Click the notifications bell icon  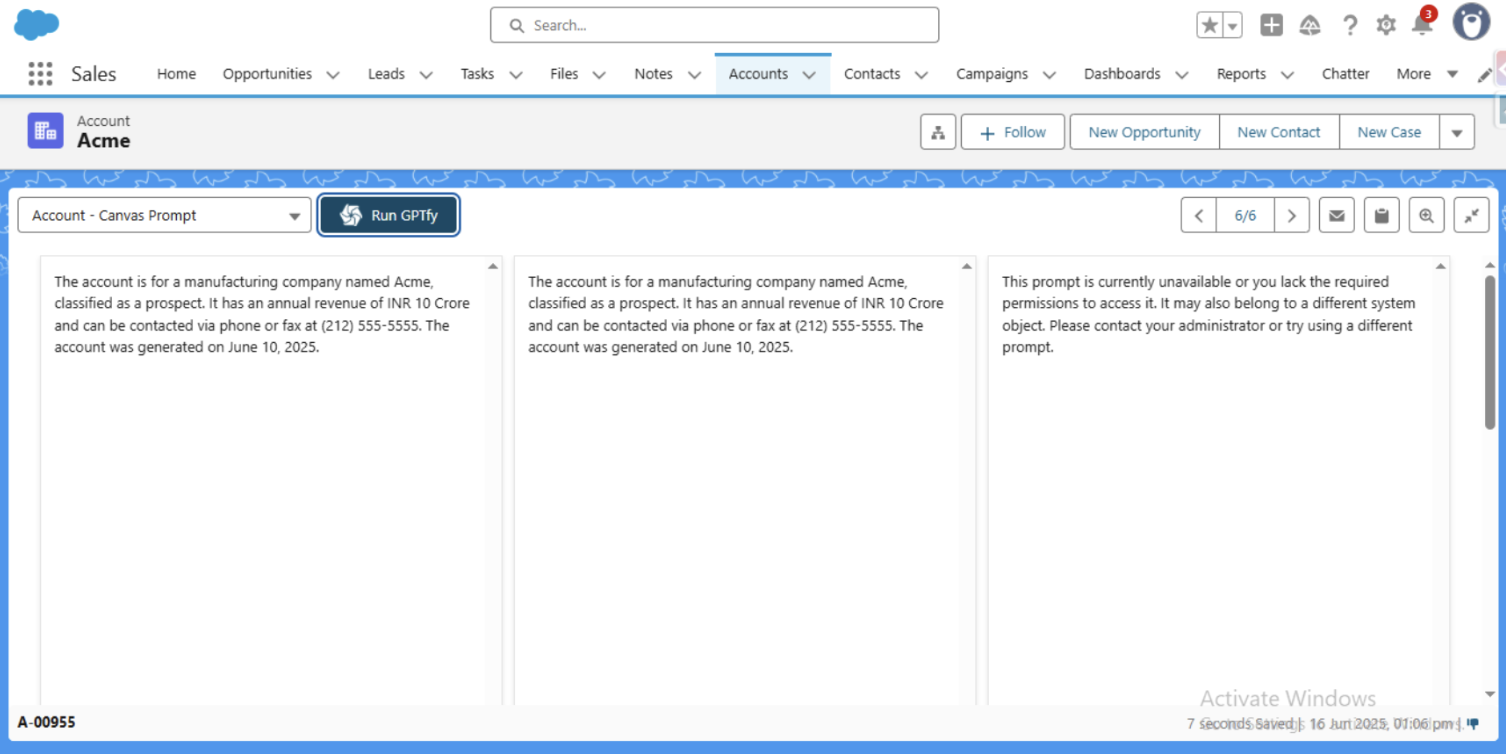click(x=1421, y=26)
